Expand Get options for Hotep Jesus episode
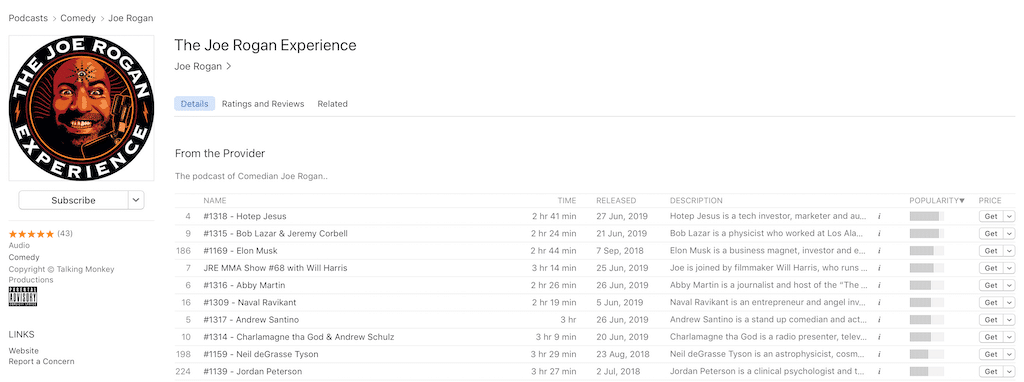 [x=1010, y=216]
